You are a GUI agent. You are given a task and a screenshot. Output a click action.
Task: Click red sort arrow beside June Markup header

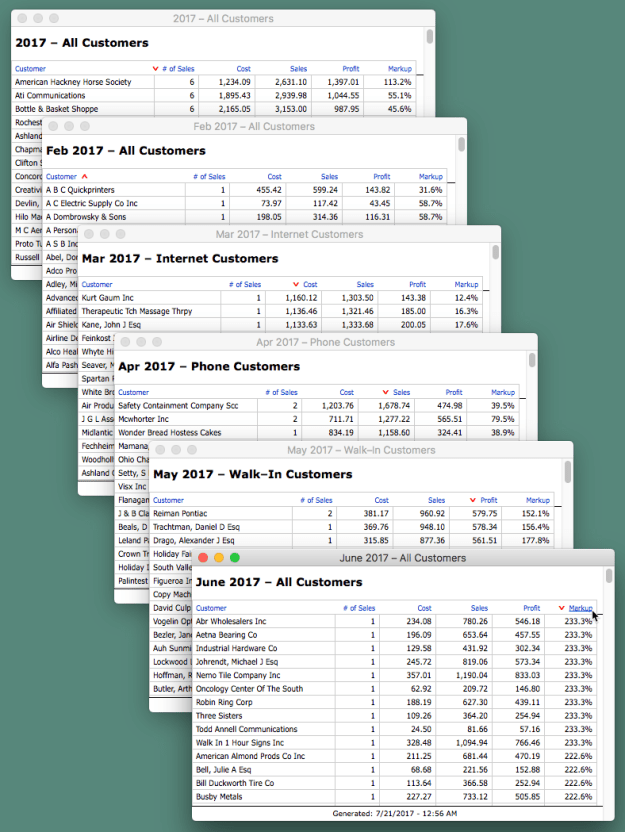(561, 608)
